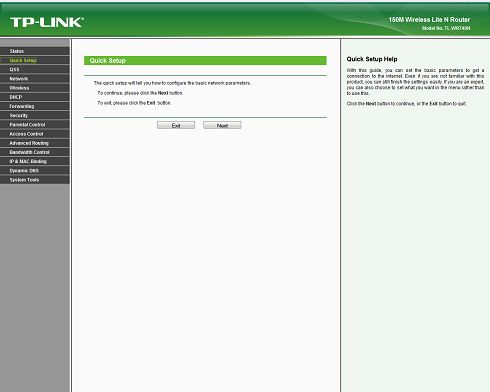Click the 'To exit, please click the Exit button' line
The height and width of the screenshot is (392, 490).
point(134,103)
